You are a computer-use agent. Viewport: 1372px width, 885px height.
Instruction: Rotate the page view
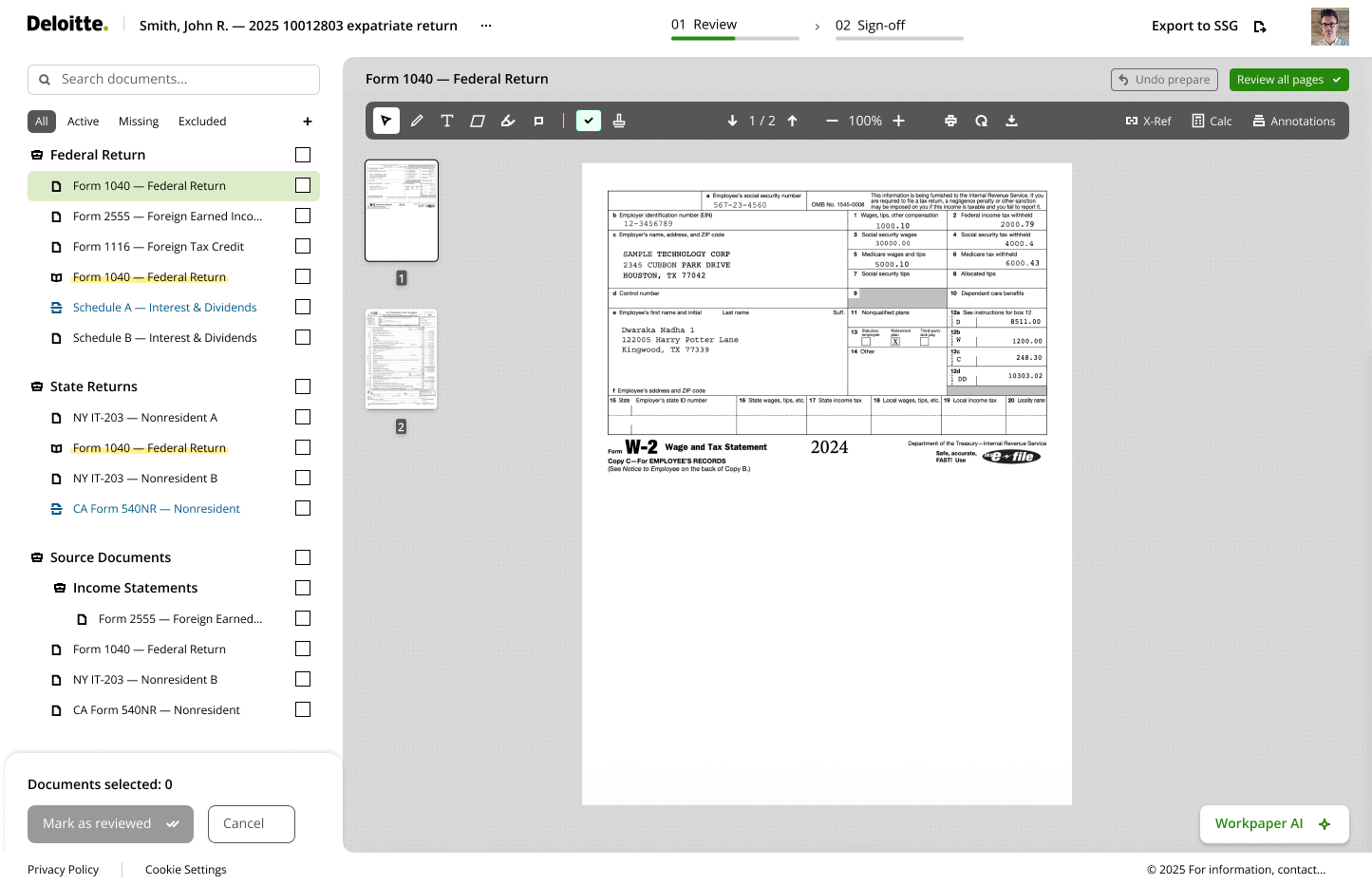coord(981,121)
